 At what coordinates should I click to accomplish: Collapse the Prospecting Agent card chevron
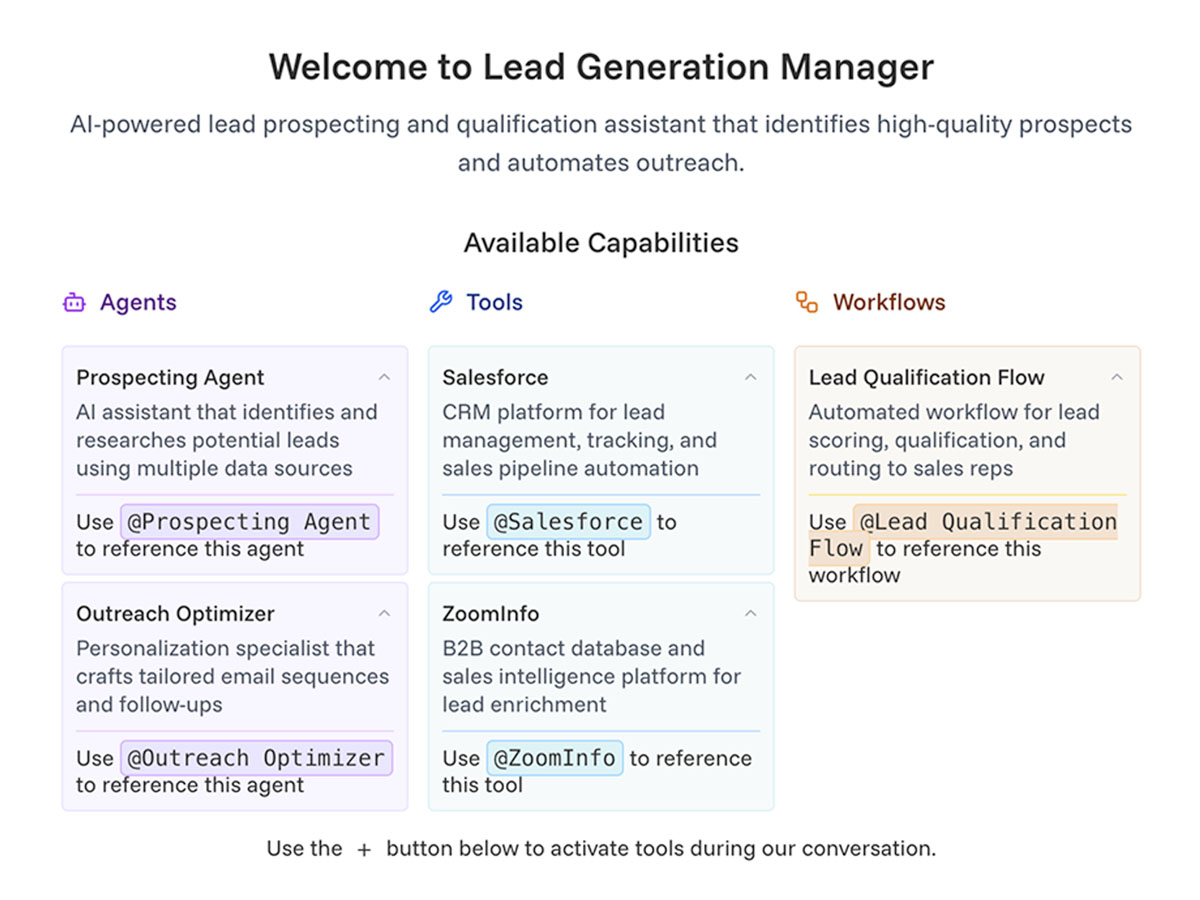coord(384,378)
